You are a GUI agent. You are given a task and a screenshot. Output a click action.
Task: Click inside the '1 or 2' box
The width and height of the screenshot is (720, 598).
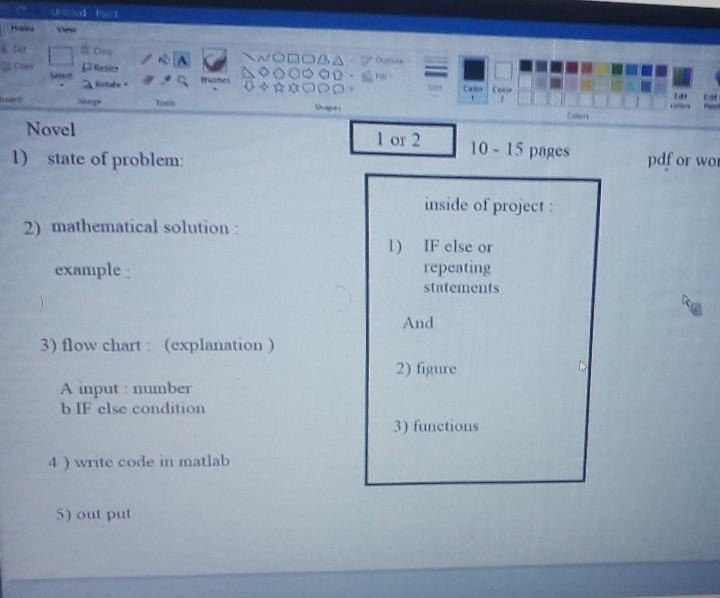(x=403, y=139)
